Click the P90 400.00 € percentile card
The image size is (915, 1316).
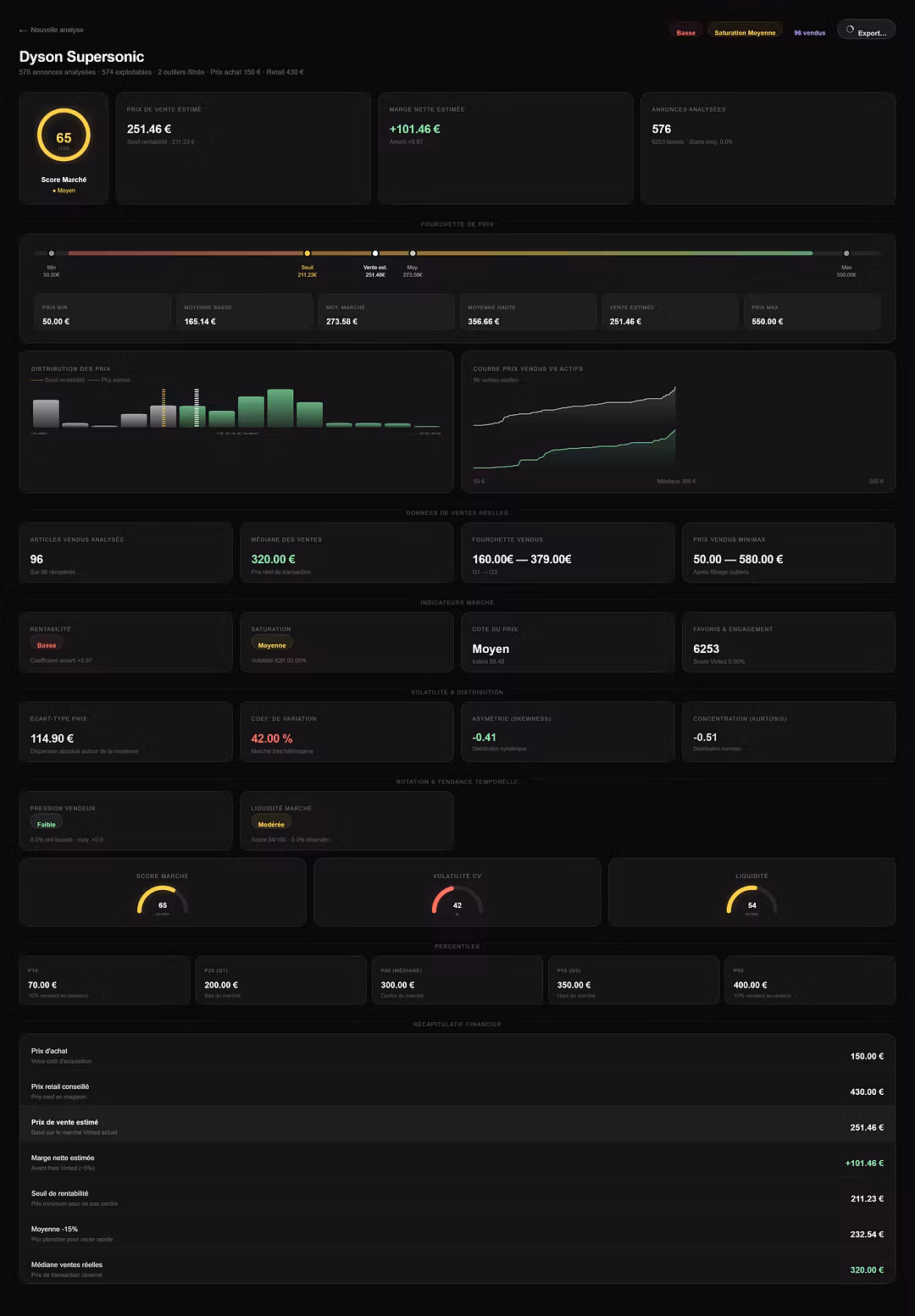[x=810, y=981]
